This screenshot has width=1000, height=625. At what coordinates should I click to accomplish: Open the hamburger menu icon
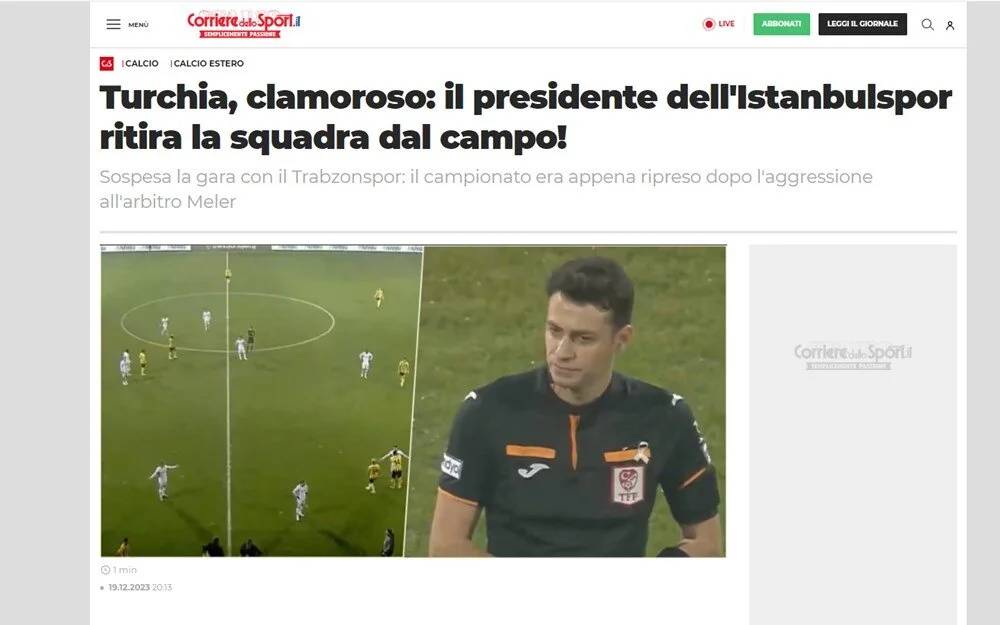114,24
